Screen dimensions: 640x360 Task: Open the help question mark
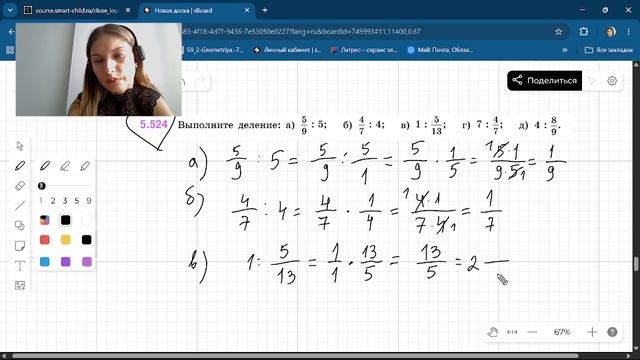tap(612, 332)
